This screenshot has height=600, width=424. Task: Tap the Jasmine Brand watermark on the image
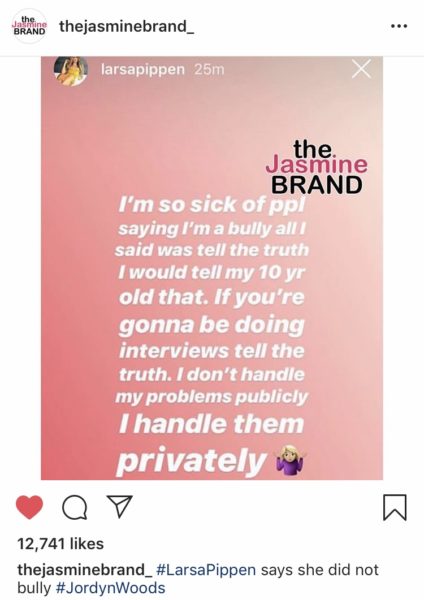point(316,167)
